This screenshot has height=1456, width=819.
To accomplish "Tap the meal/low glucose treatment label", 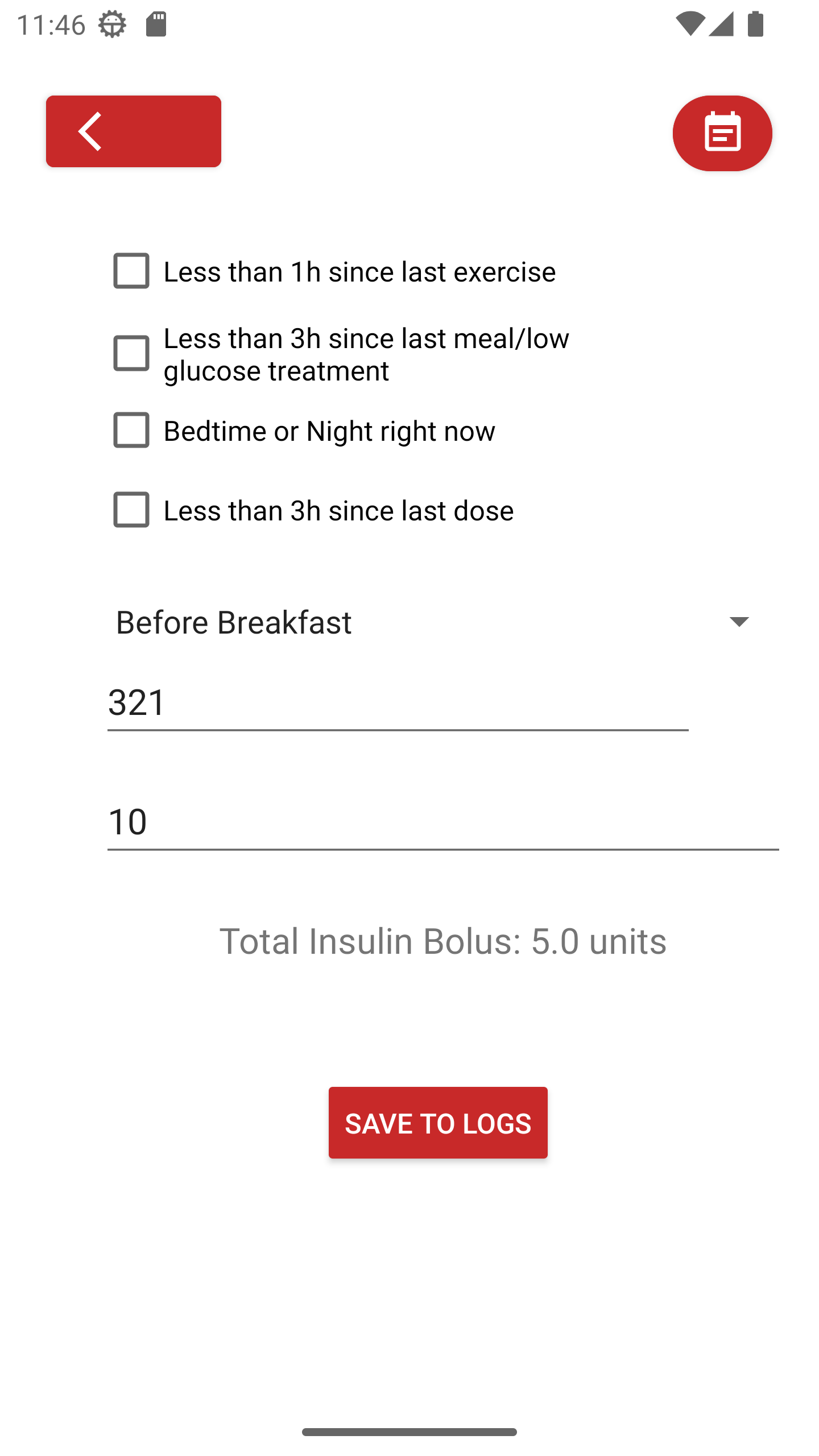I will point(366,354).
